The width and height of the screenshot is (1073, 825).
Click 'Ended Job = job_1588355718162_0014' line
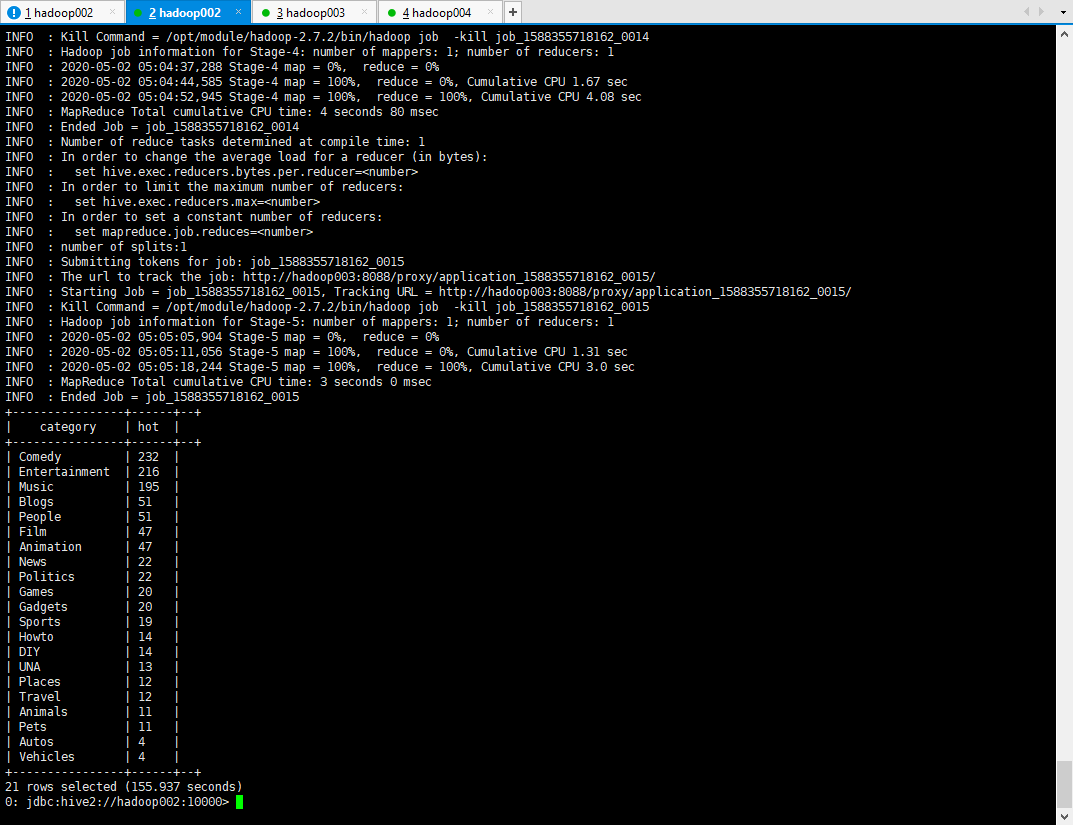tap(152, 127)
